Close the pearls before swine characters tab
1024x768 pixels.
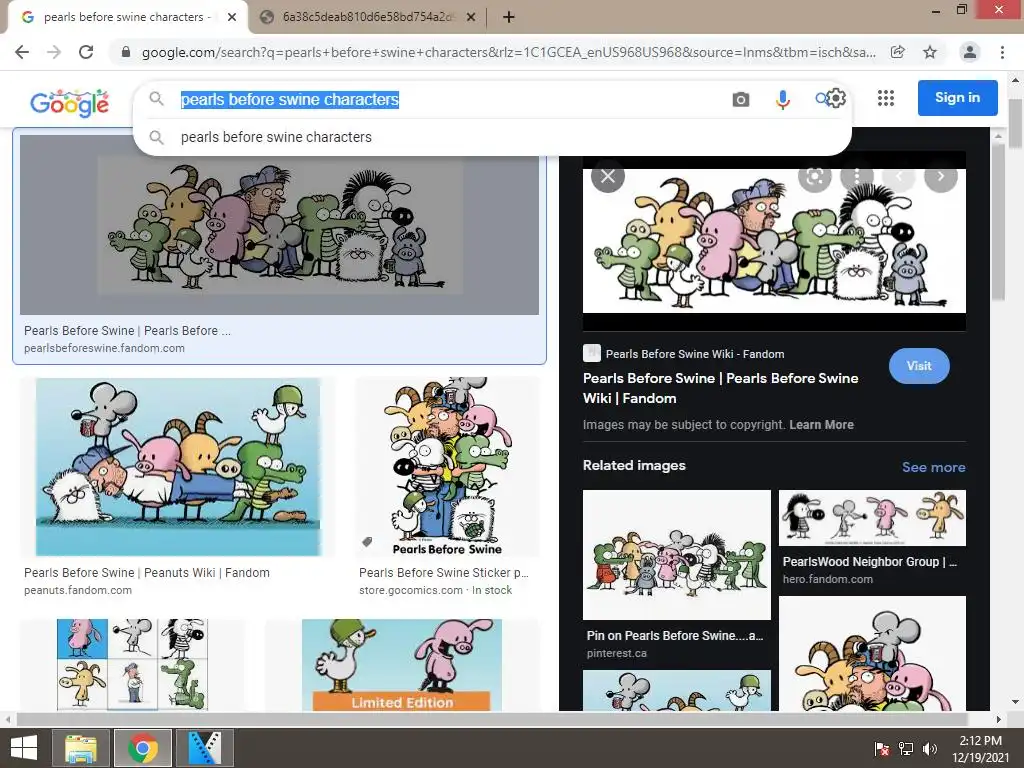(232, 18)
